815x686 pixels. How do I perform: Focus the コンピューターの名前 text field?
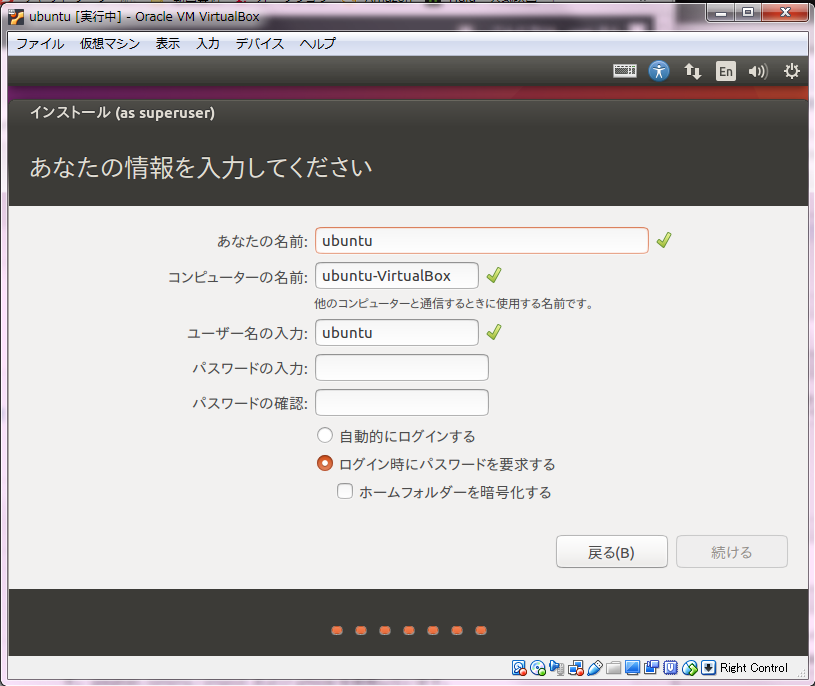point(396,276)
